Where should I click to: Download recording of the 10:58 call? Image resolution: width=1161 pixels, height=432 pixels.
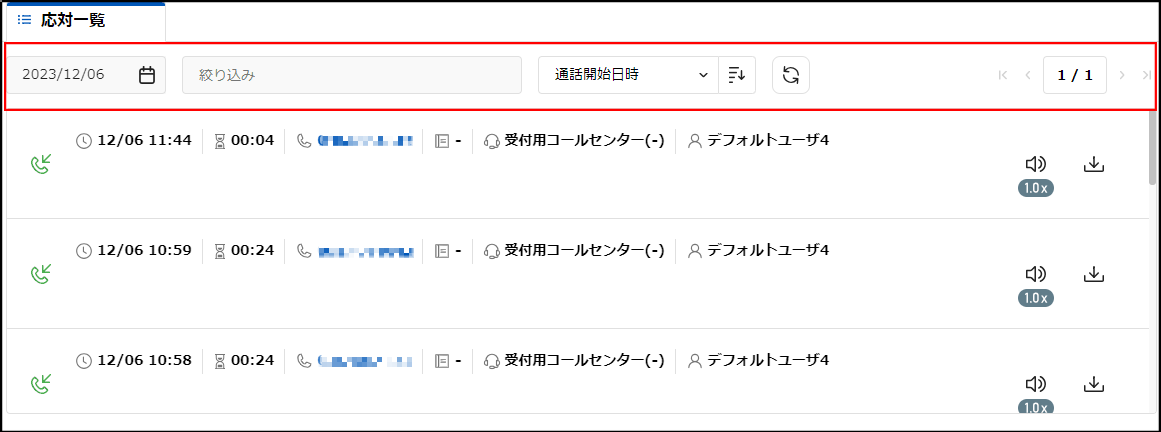[x=1094, y=384]
